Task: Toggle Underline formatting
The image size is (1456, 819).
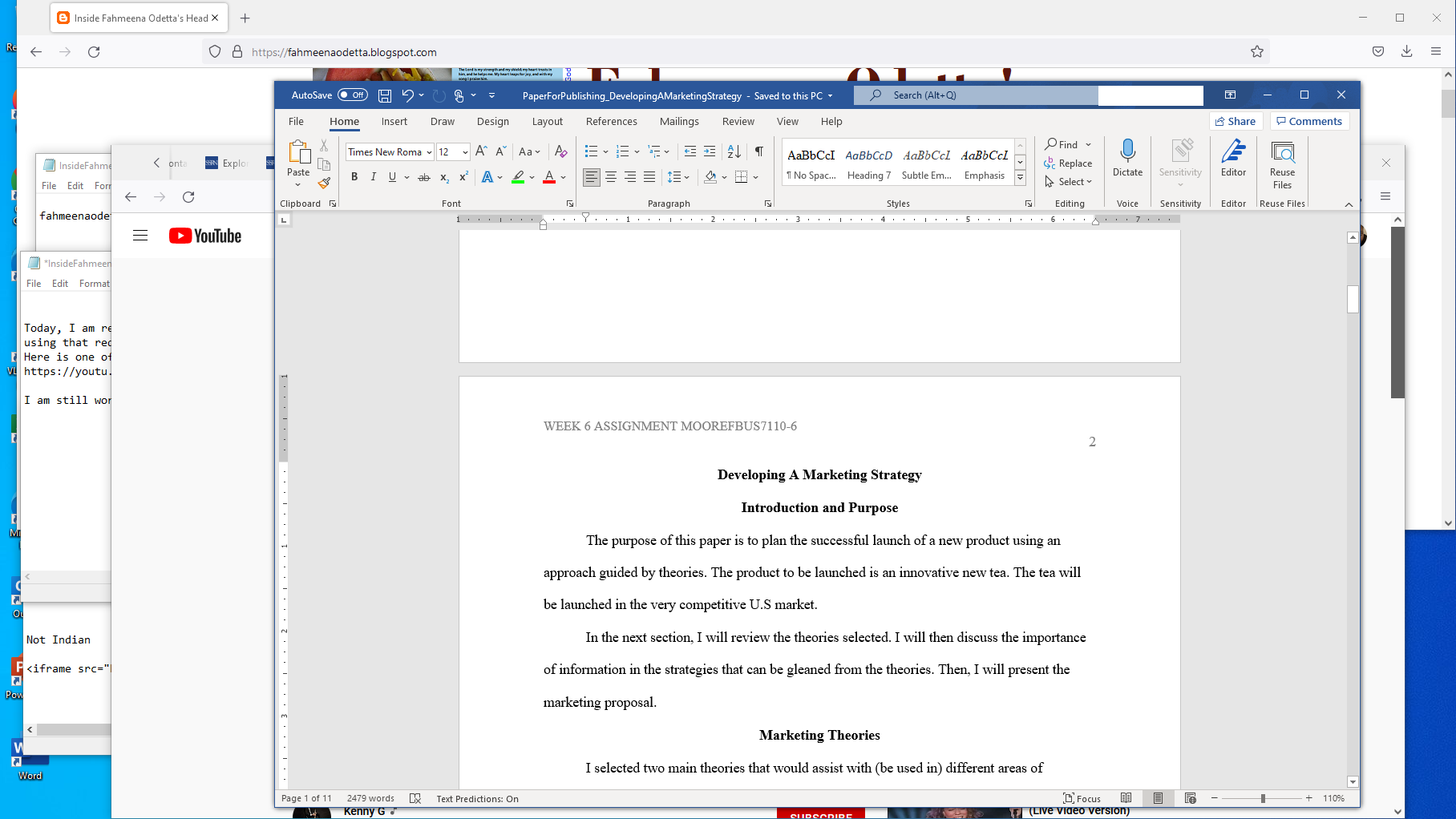Action: coord(392,177)
